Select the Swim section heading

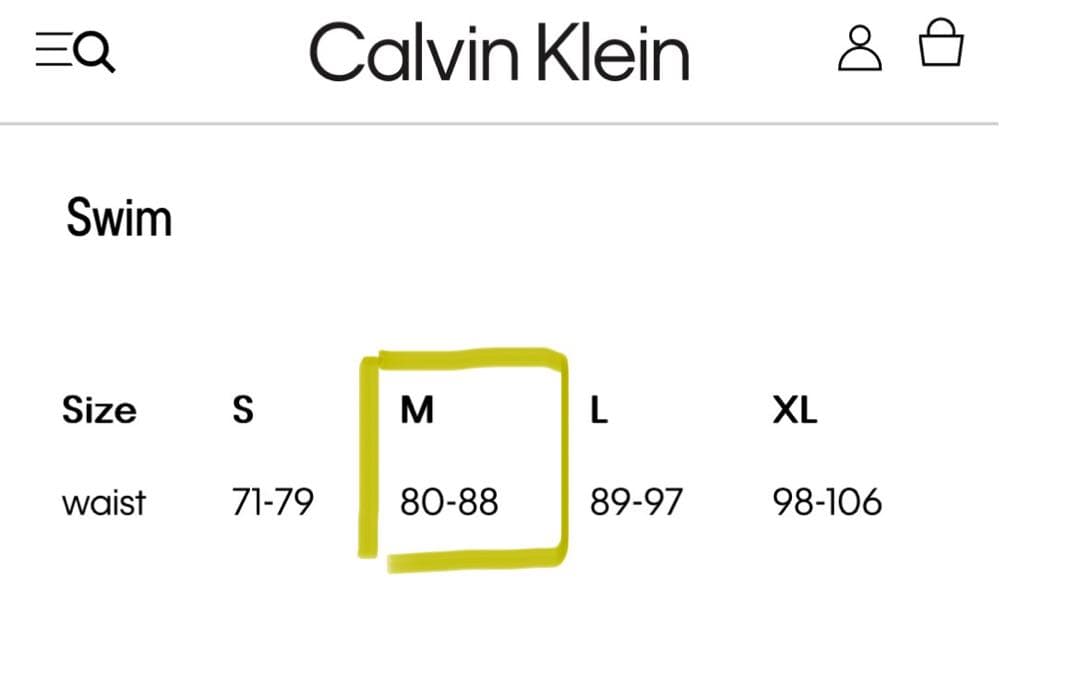[x=119, y=218]
